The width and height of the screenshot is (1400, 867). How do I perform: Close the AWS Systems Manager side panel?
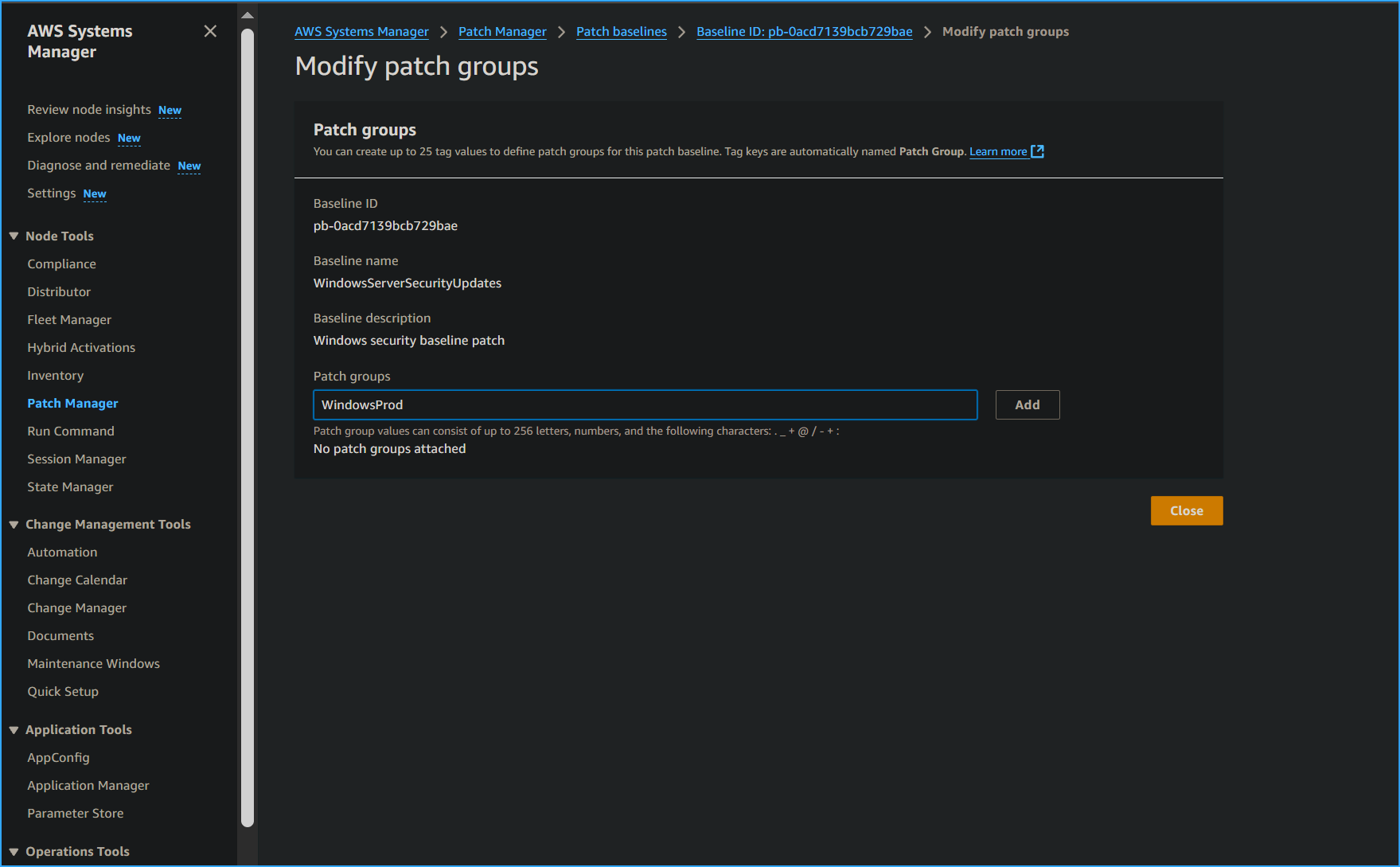coord(210,31)
